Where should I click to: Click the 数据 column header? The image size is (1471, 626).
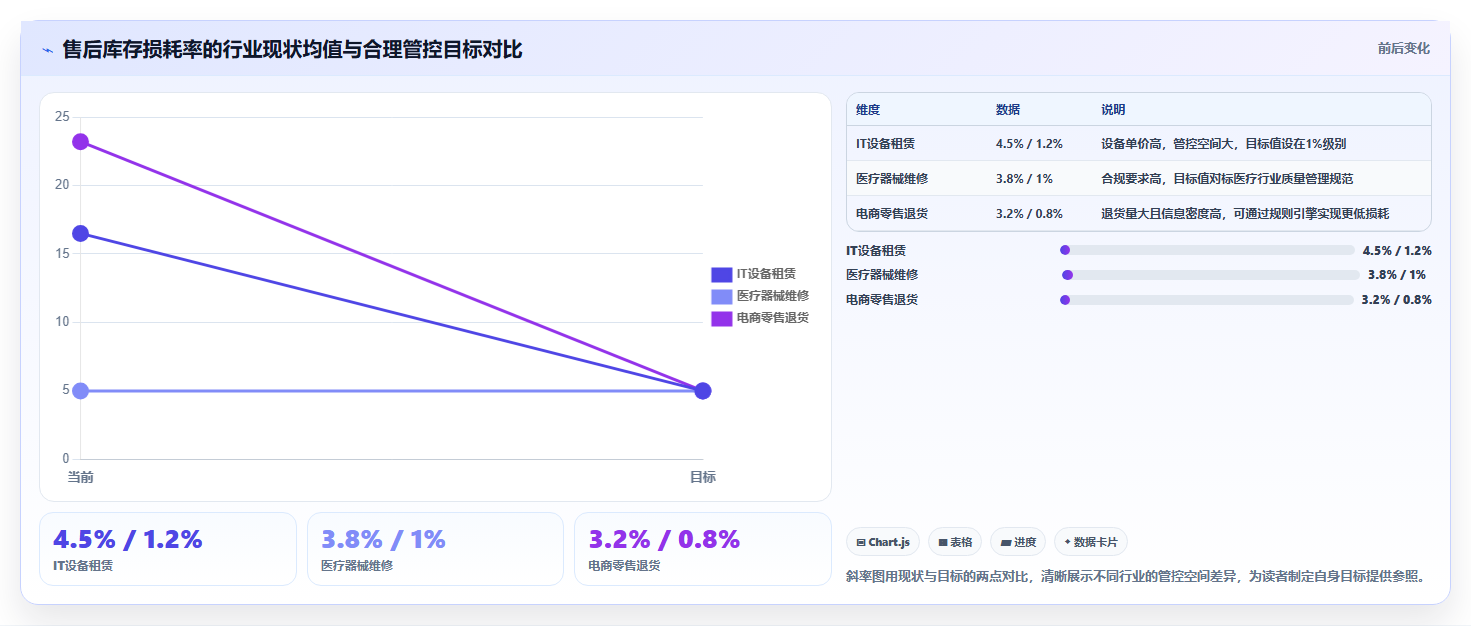[x=1008, y=110]
